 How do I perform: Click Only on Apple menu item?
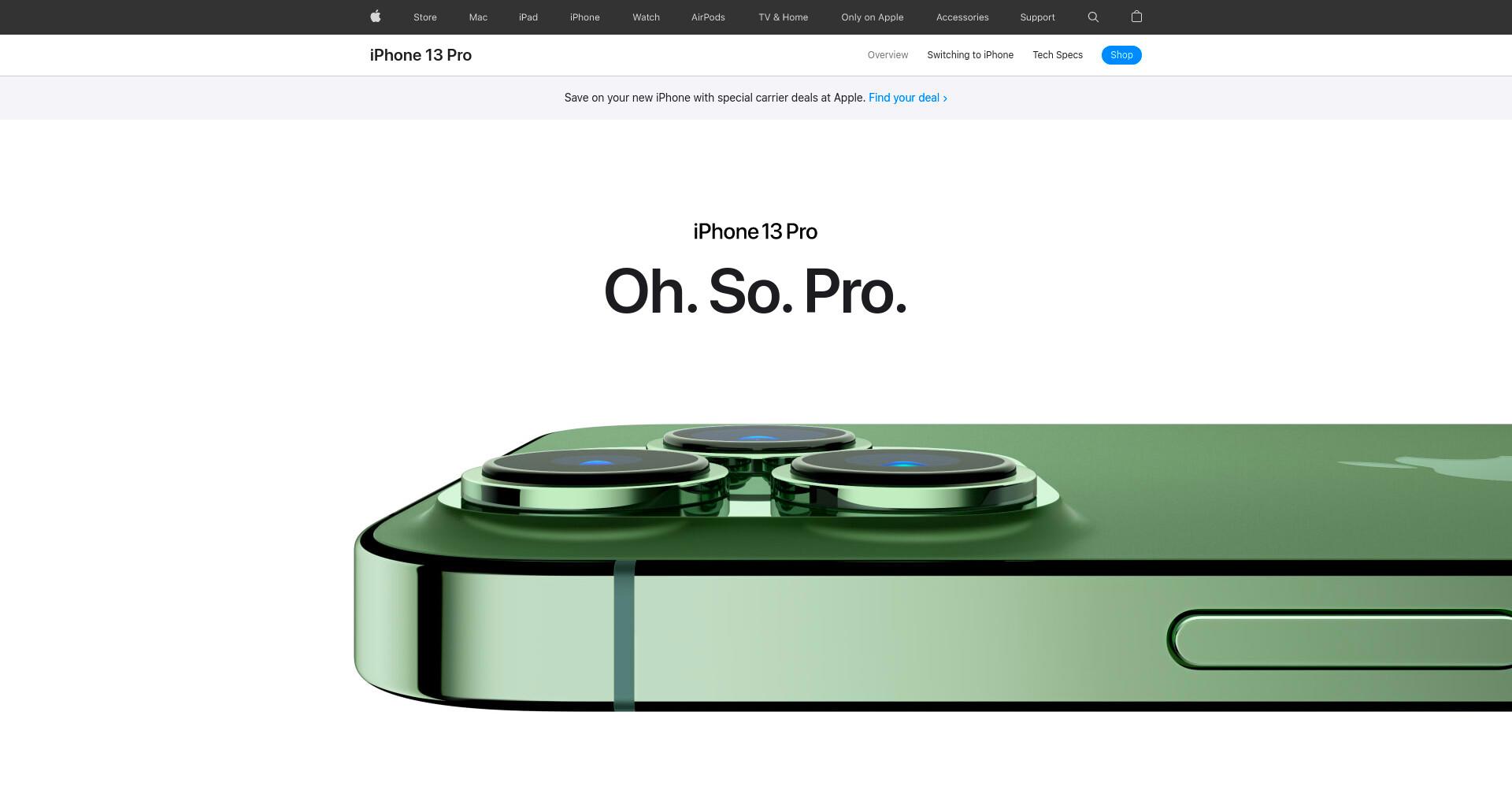pyautogui.click(x=873, y=17)
